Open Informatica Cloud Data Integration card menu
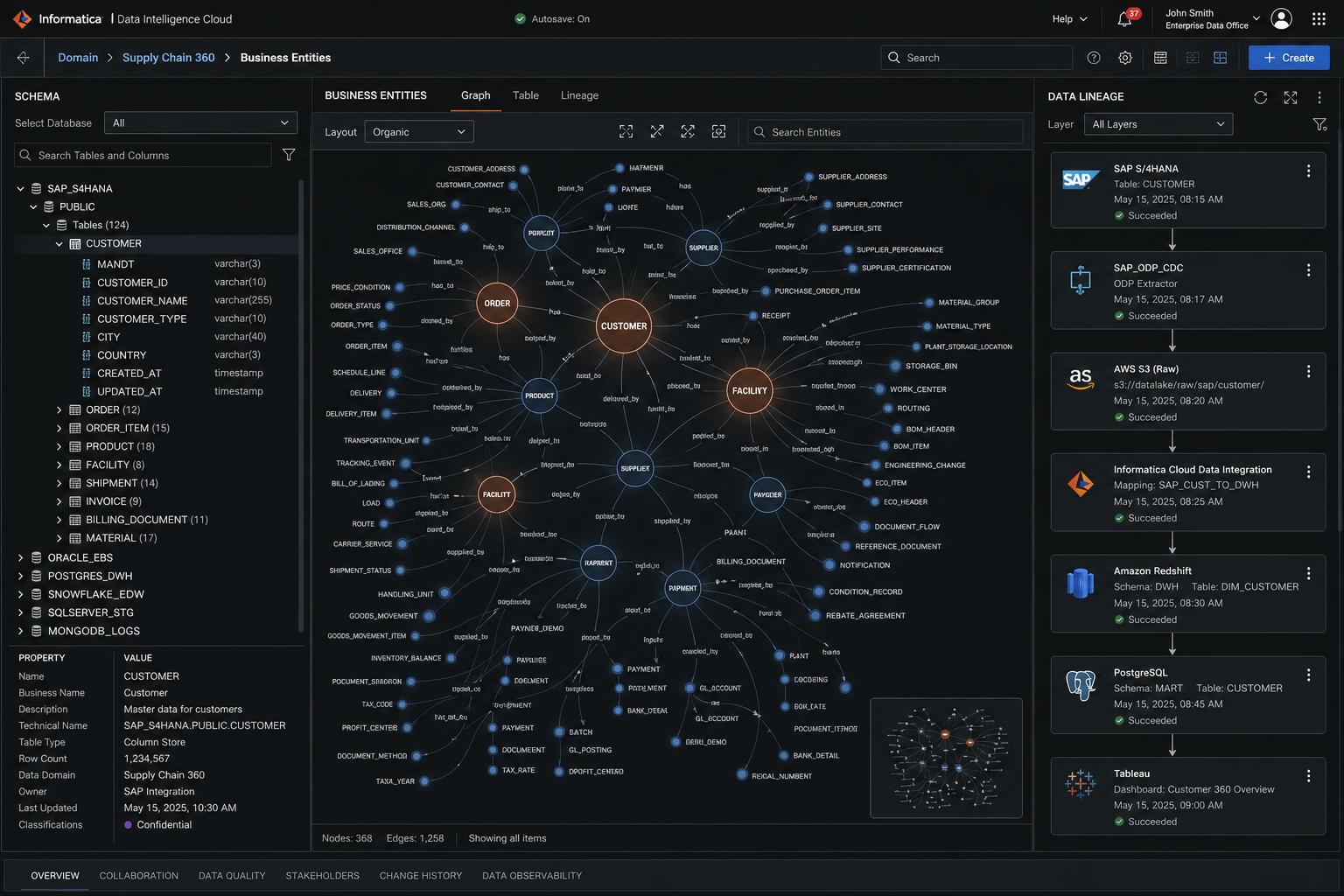The height and width of the screenshot is (896, 1344). tap(1308, 472)
